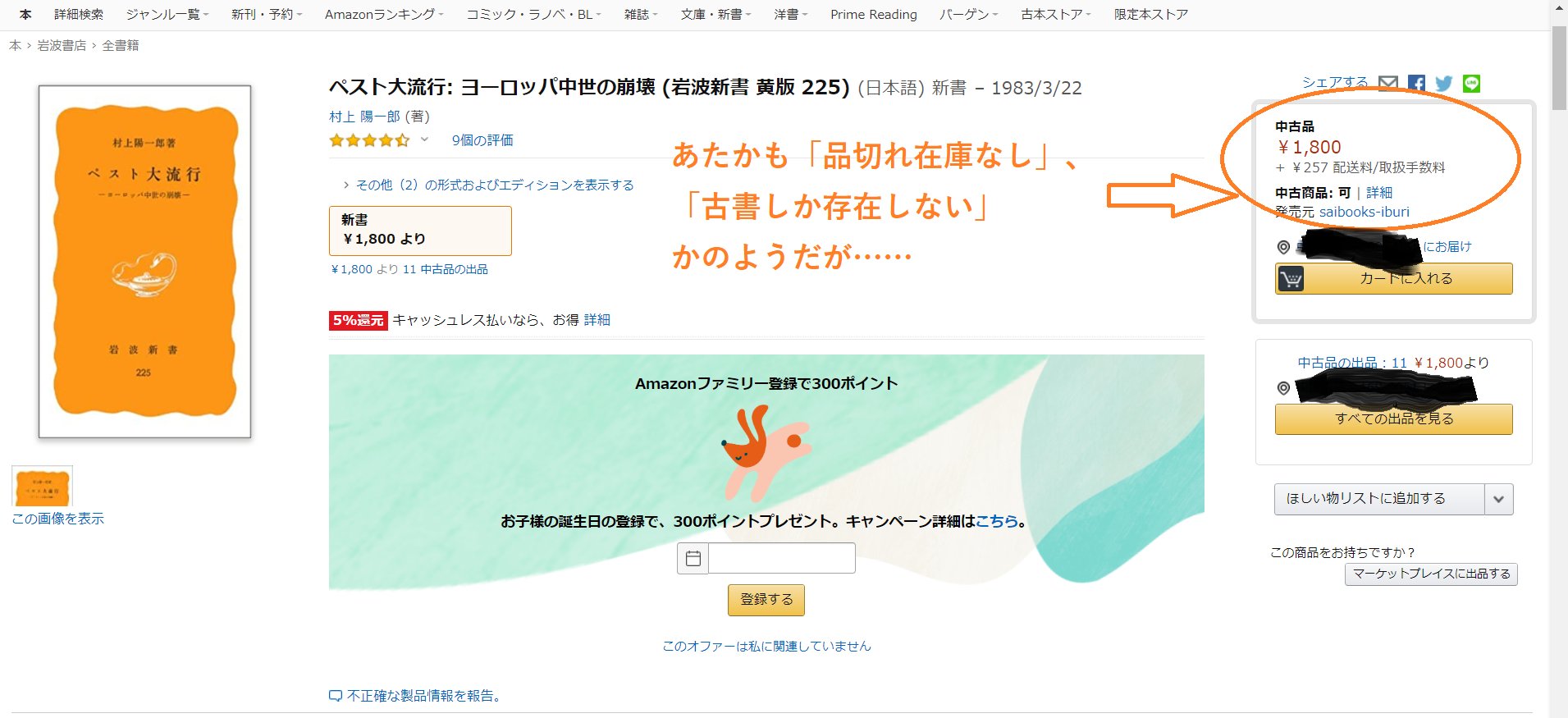Open 雑誌 dropdown menu
The height and width of the screenshot is (718, 1568).
641,14
